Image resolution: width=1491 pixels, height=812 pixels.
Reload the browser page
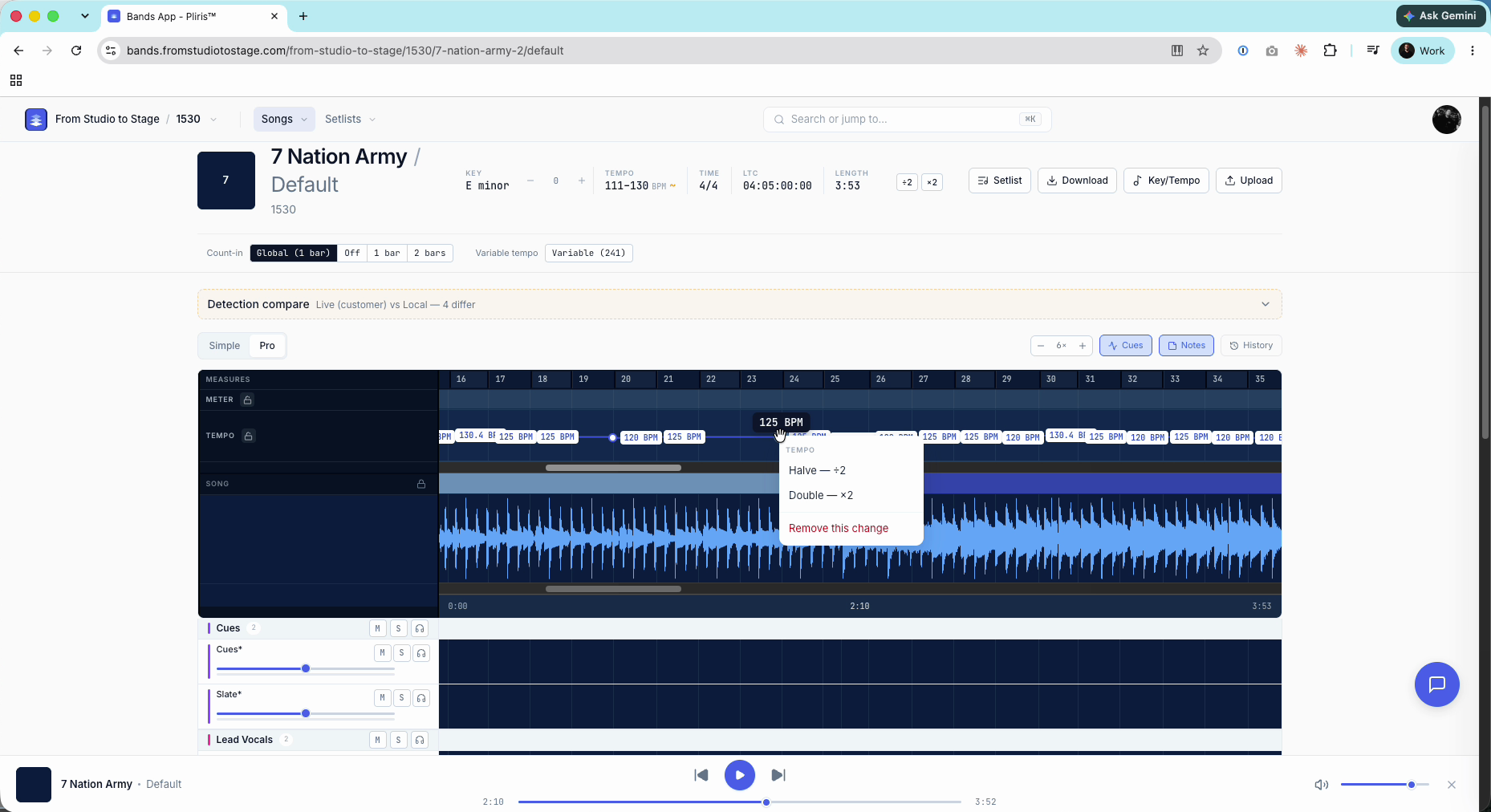[x=76, y=51]
